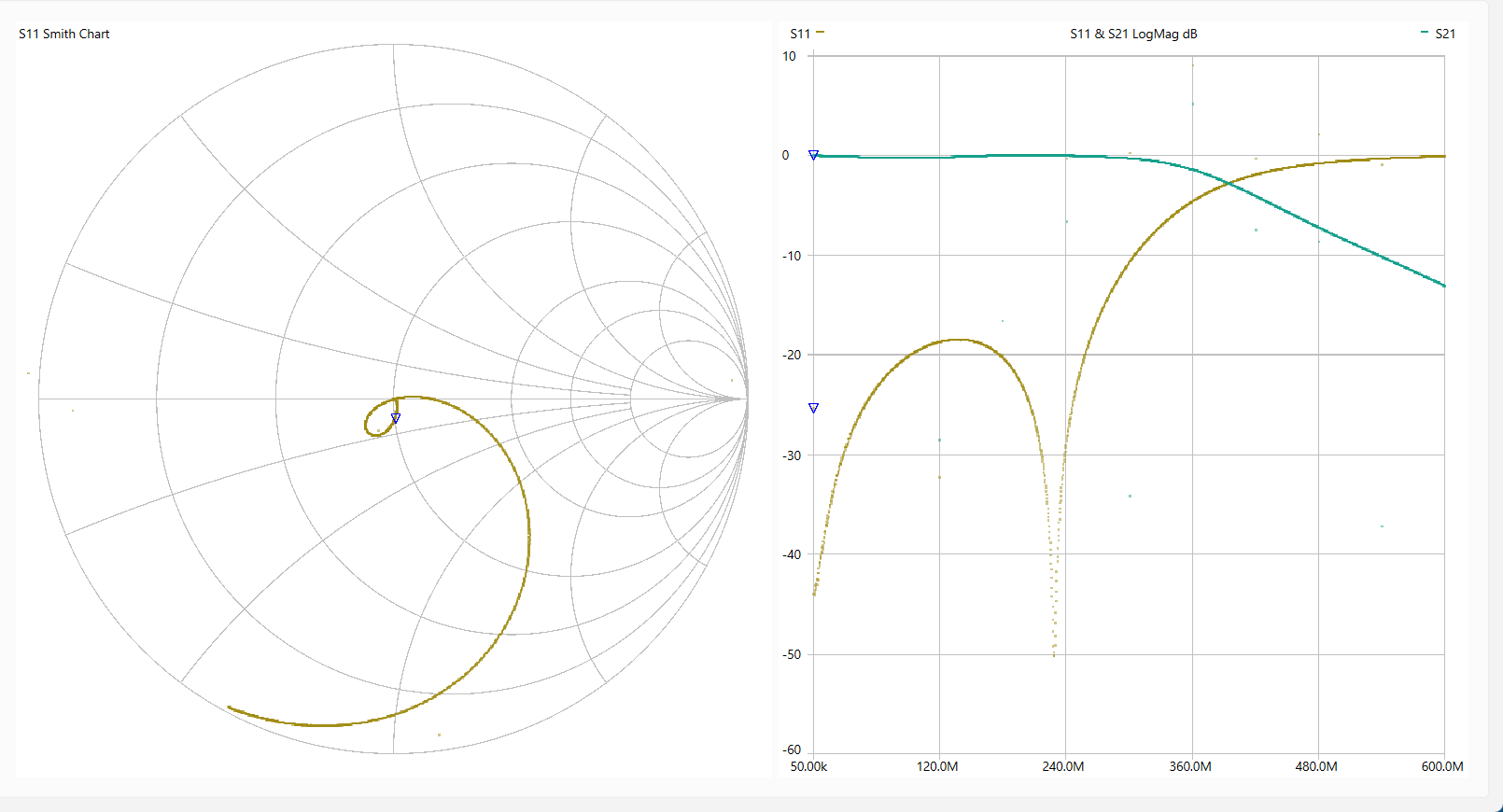Click the S11 notch minimum near -50 dB
Image resolution: width=1503 pixels, height=812 pixels.
(1054, 653)
